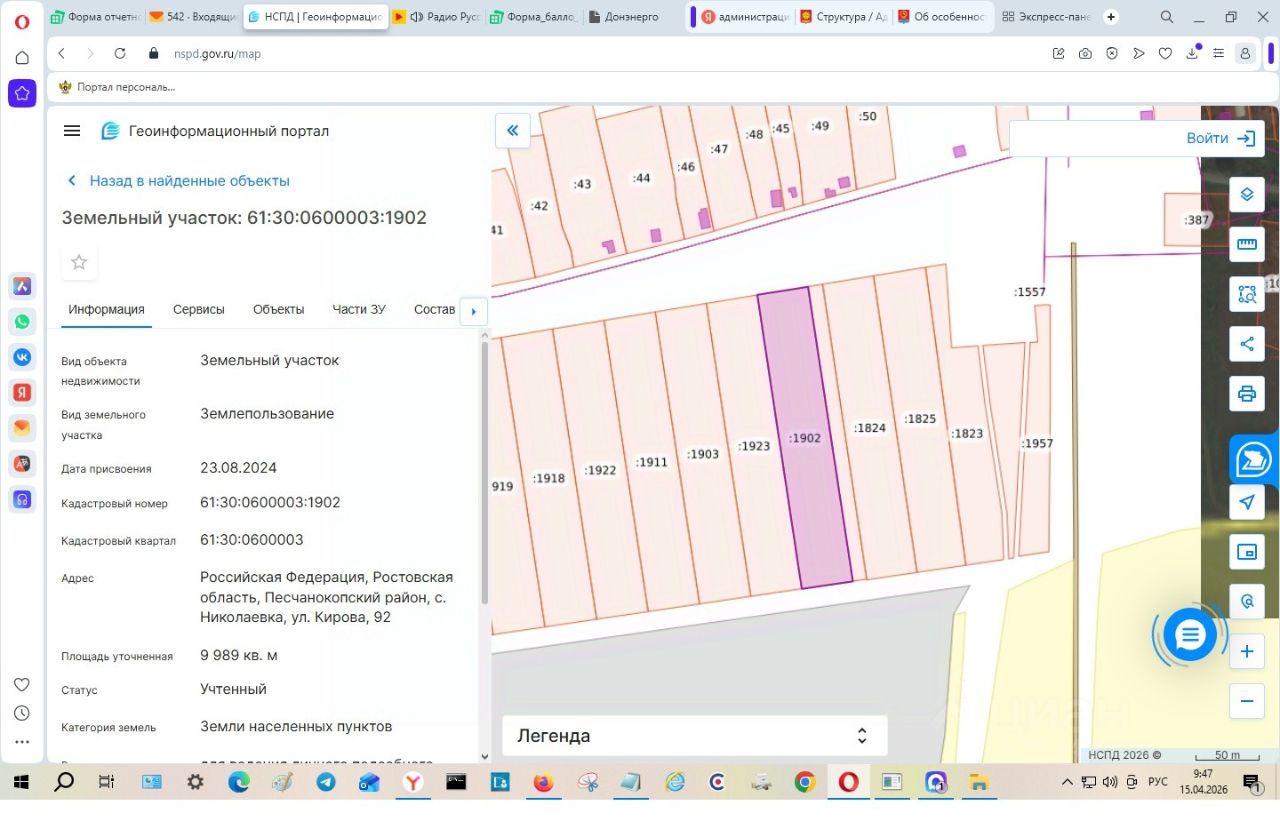Show hidden tray icons chevron
The width and height of the screenshot is (1280, 829).
(x=1068, y=782)
